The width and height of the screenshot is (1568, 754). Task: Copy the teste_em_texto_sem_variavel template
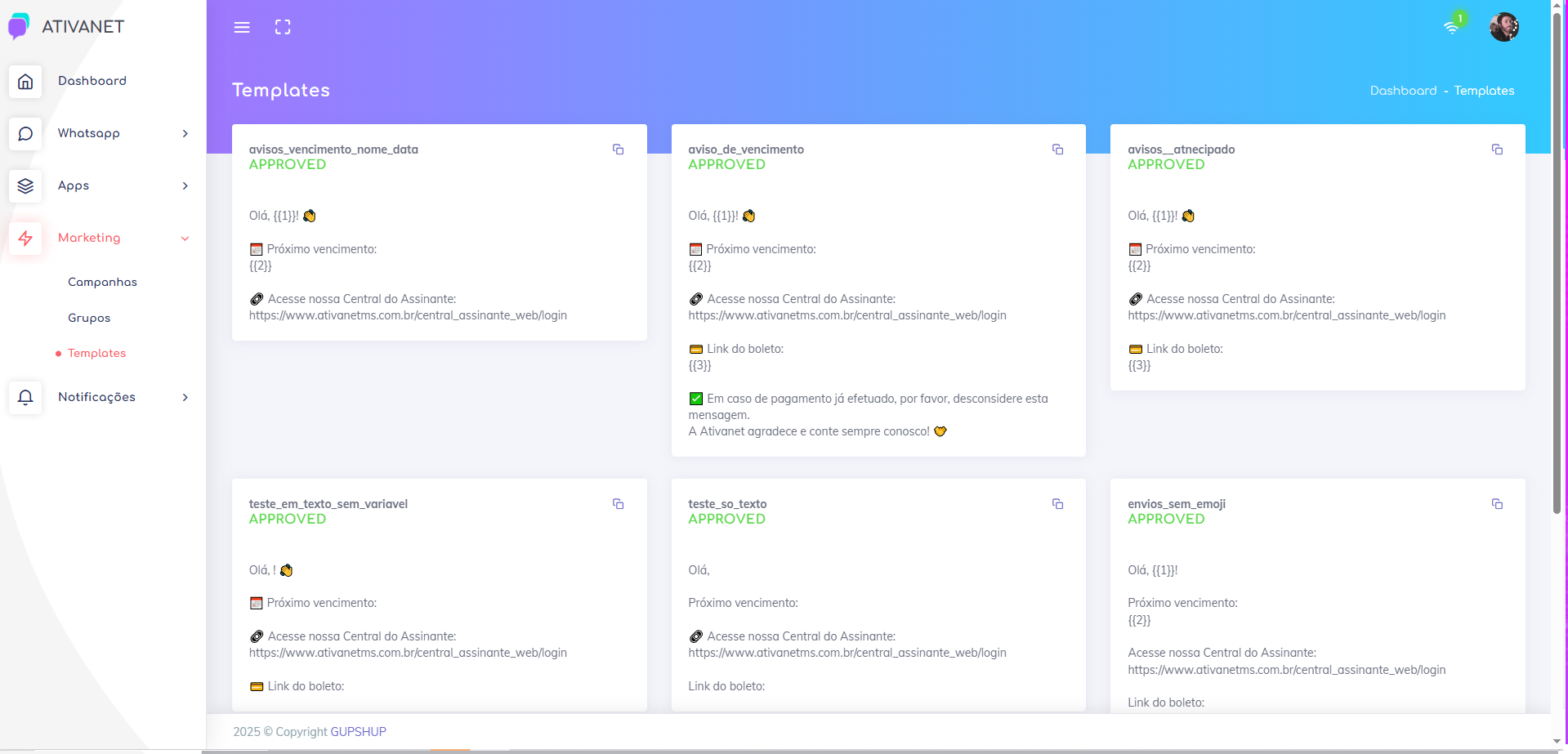click(x=619, y=504)
